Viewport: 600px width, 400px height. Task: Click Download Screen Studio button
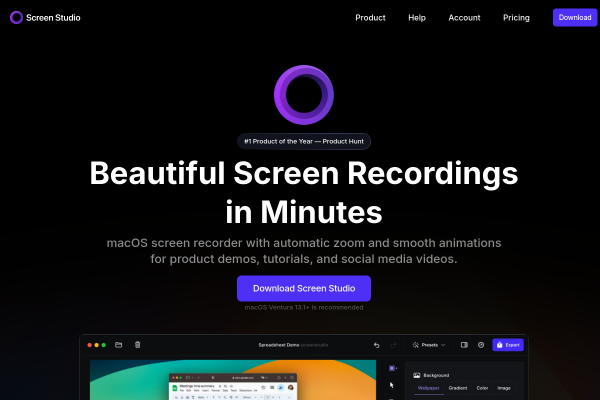click(304, 288)
